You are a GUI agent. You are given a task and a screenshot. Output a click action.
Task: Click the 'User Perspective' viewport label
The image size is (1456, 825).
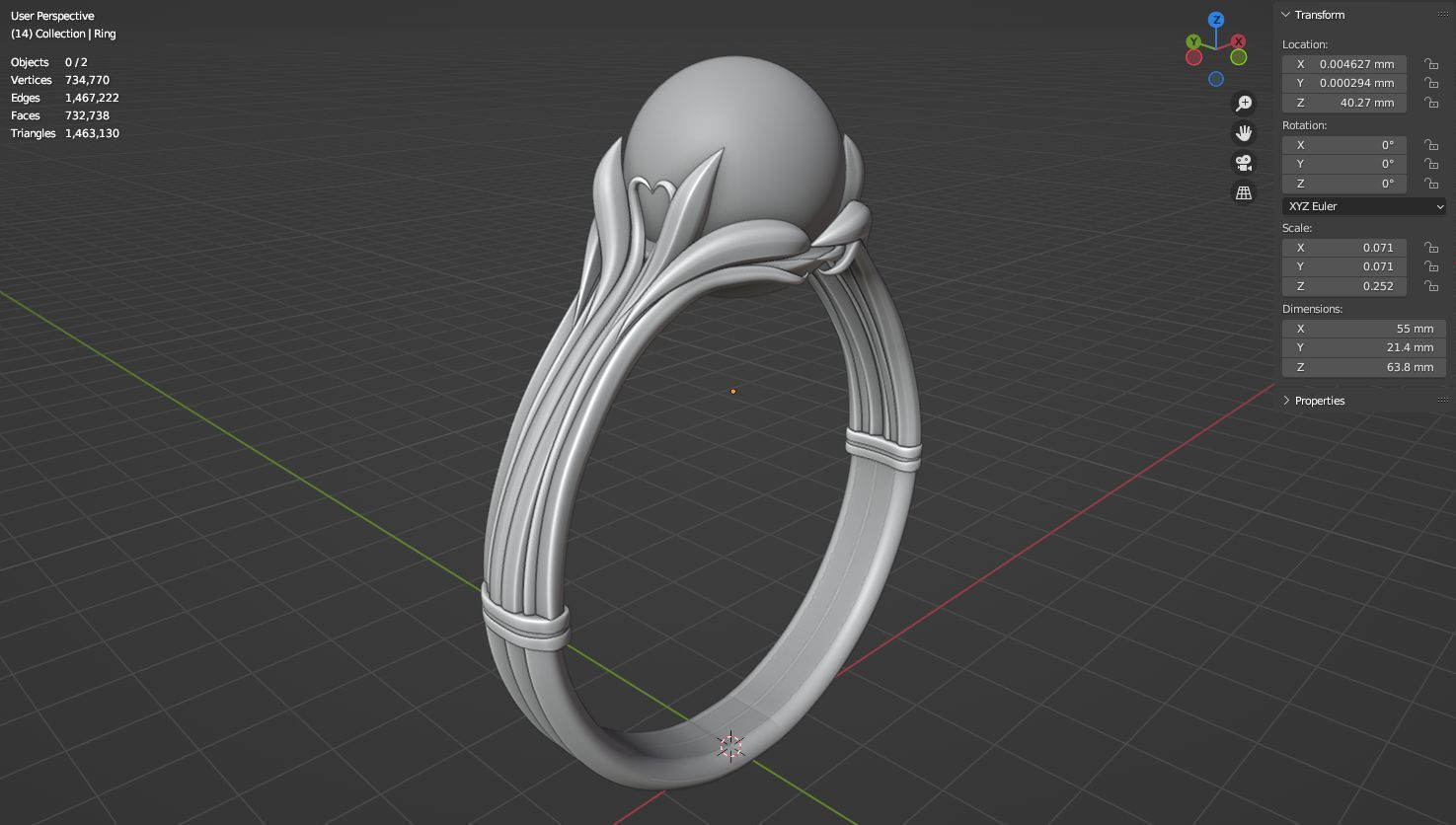click(52, 16)
